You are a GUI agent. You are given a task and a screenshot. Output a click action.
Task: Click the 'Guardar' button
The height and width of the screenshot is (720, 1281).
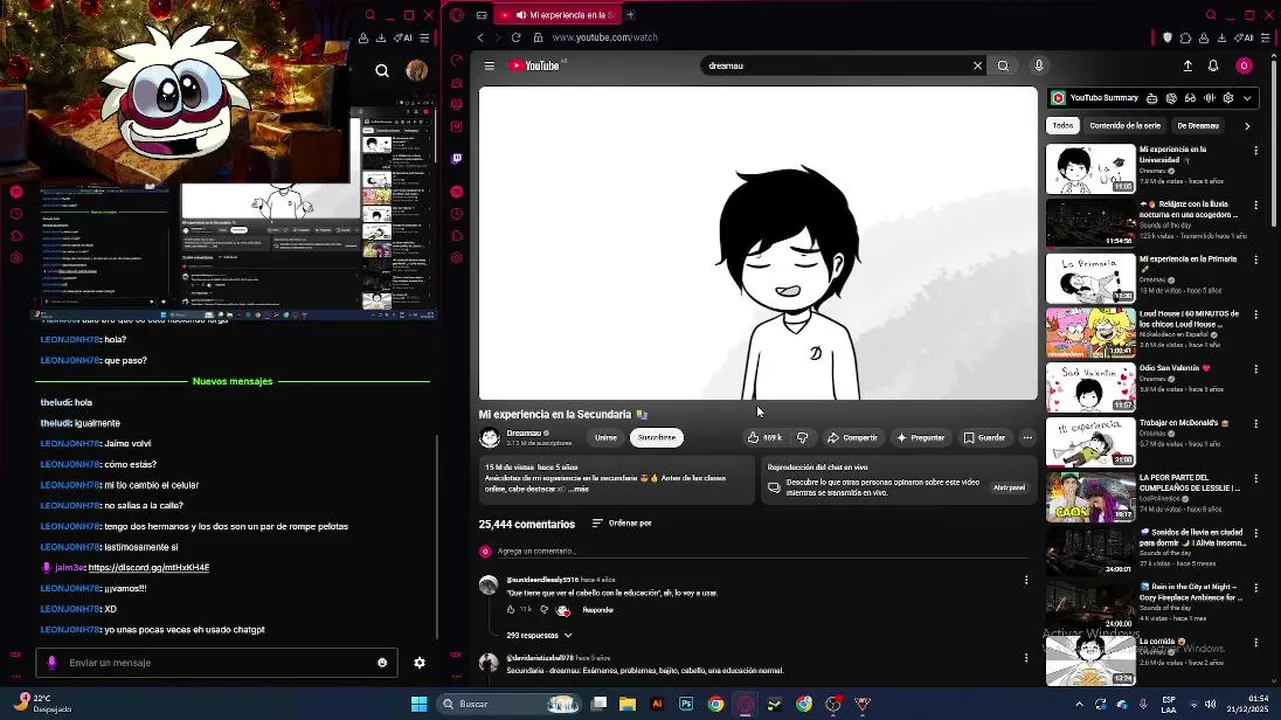(984, 438)
